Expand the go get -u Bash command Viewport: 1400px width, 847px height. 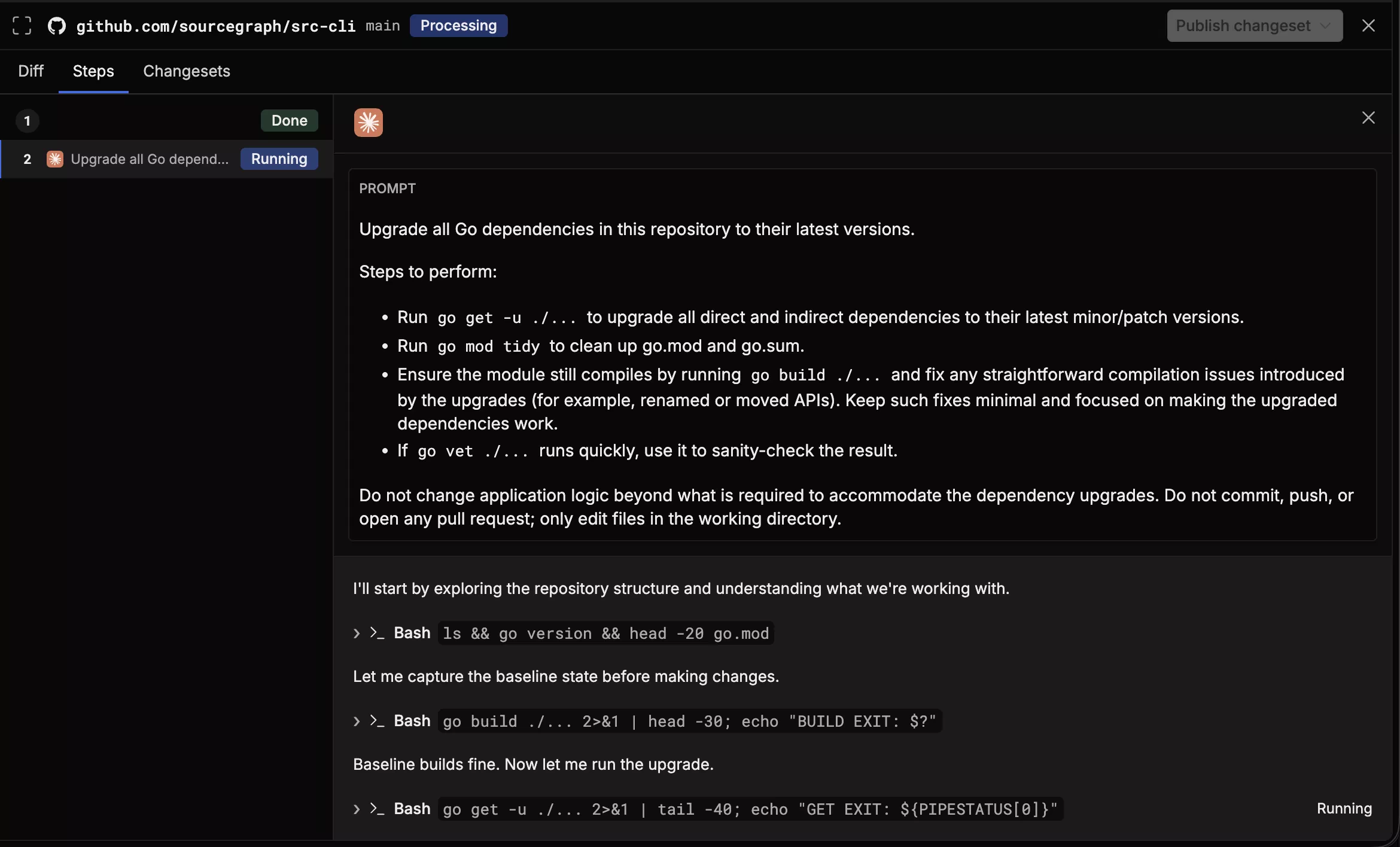[357, 809]
